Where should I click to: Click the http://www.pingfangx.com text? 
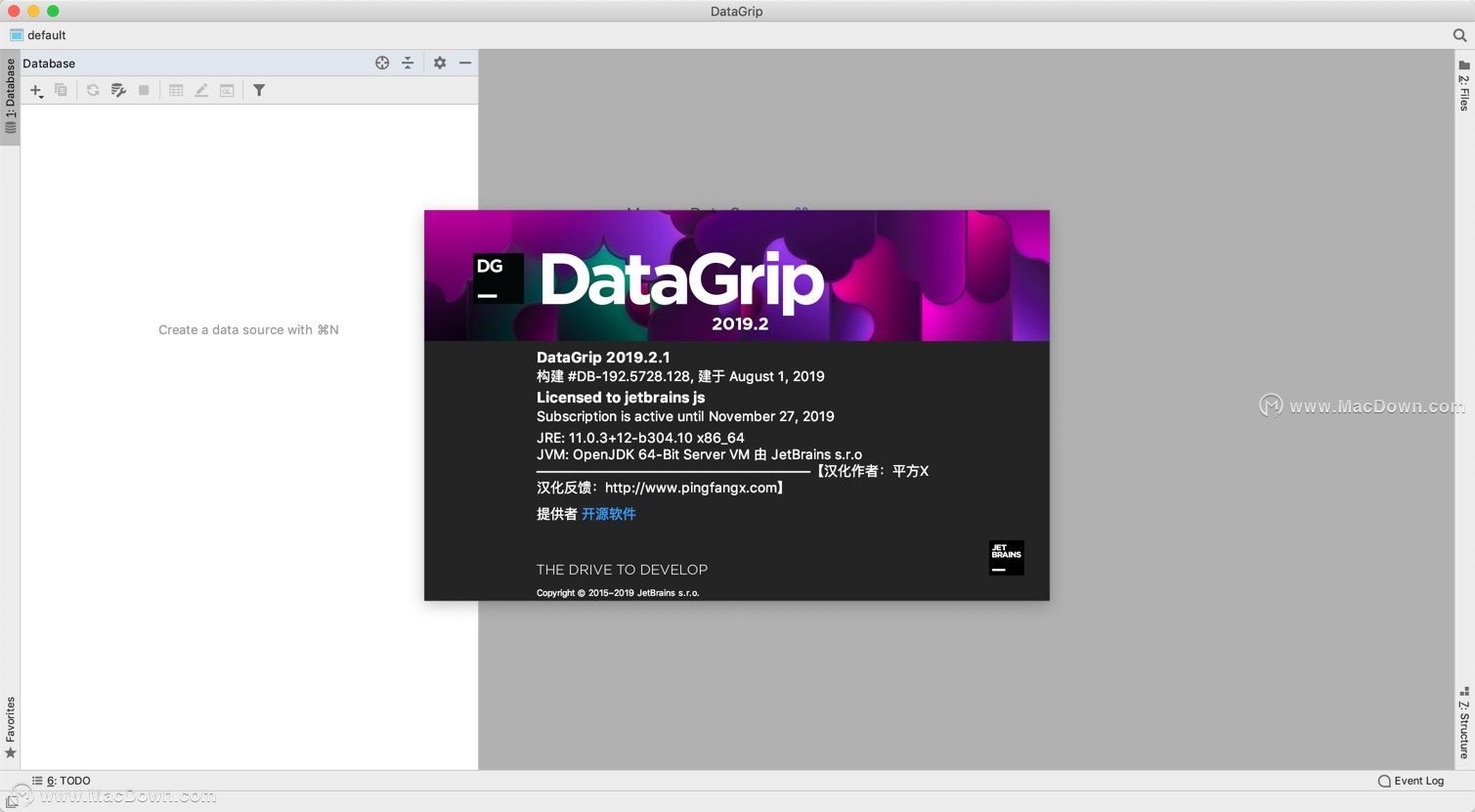click(x=691, y=488)
